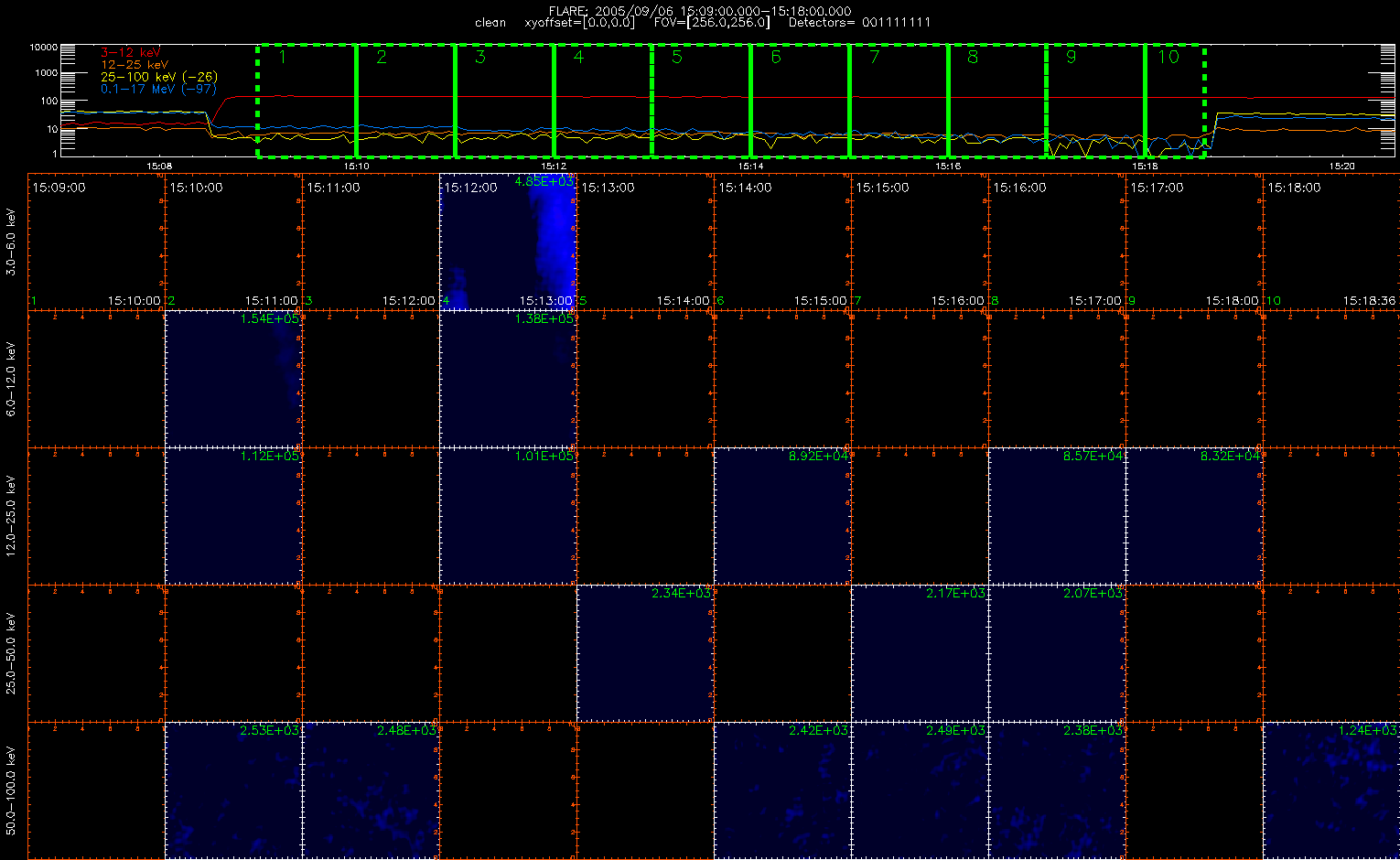Open the 50.0-100.0 keV image labeled 2.53E+03
This screenshot has width=1400, height=860.
click(233, 790)
